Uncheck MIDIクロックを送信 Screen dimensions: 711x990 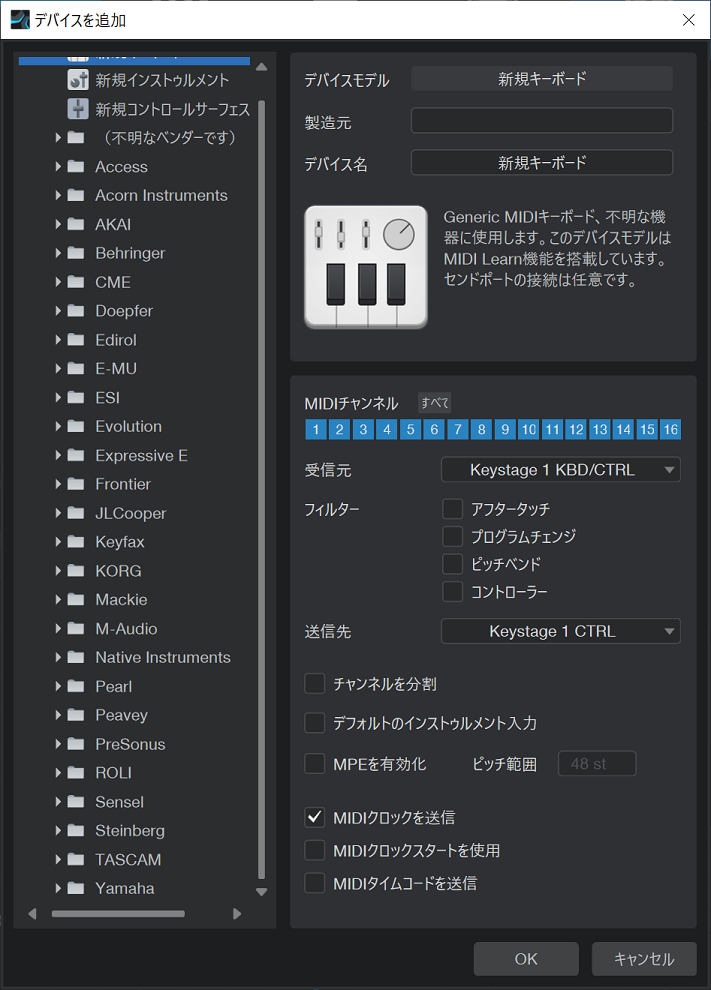click(x=314, y=818)
